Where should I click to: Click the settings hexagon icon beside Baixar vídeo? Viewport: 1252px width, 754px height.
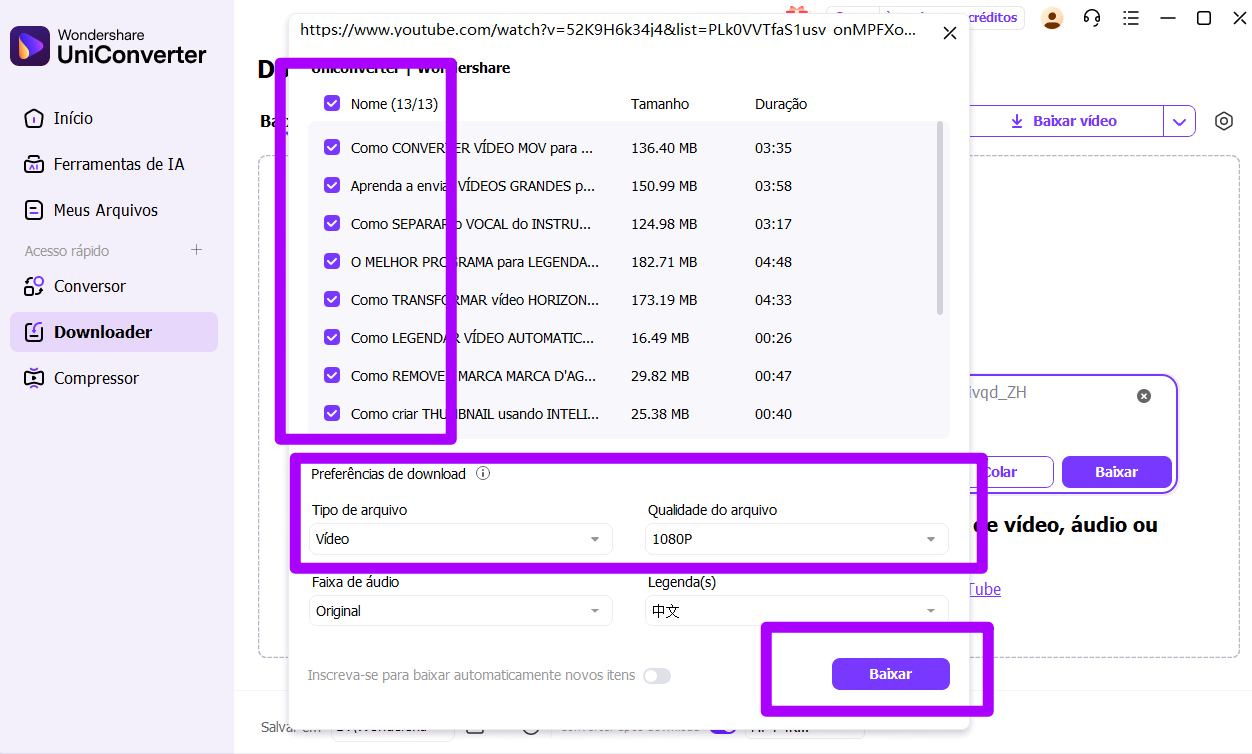(1223, 121)
